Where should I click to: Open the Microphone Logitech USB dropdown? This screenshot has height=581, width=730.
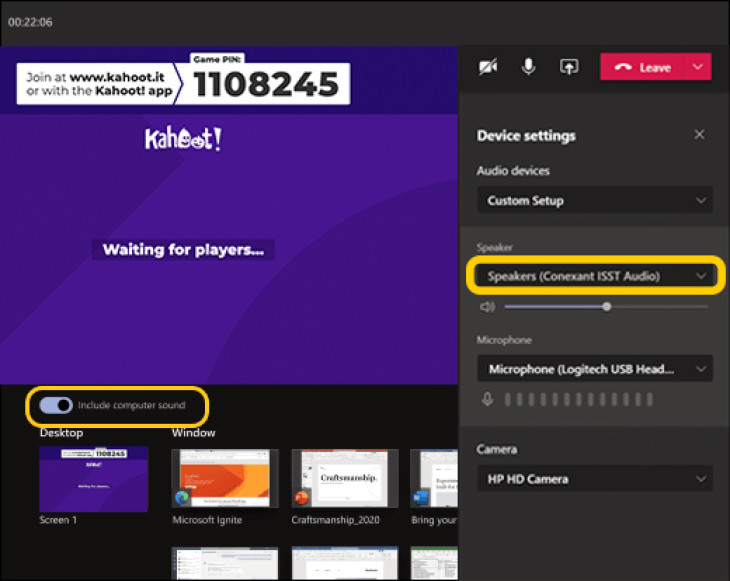point(594,369)
